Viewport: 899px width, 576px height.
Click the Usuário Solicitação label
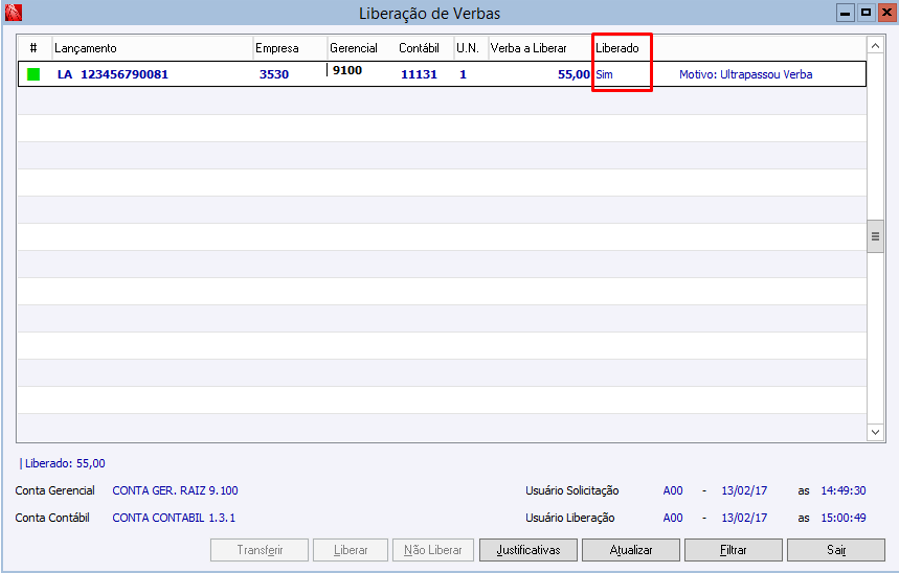point(572,491)
